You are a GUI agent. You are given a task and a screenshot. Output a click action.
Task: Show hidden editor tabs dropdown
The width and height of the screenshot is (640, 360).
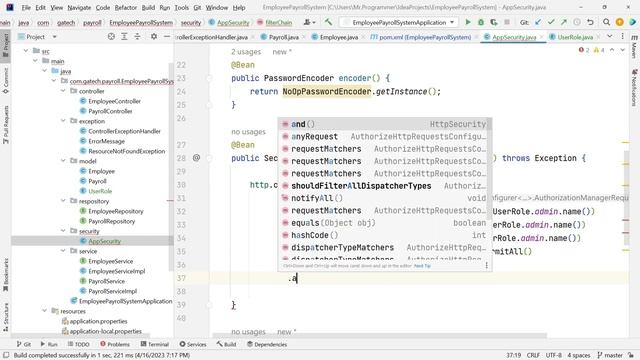click(609, 36)
